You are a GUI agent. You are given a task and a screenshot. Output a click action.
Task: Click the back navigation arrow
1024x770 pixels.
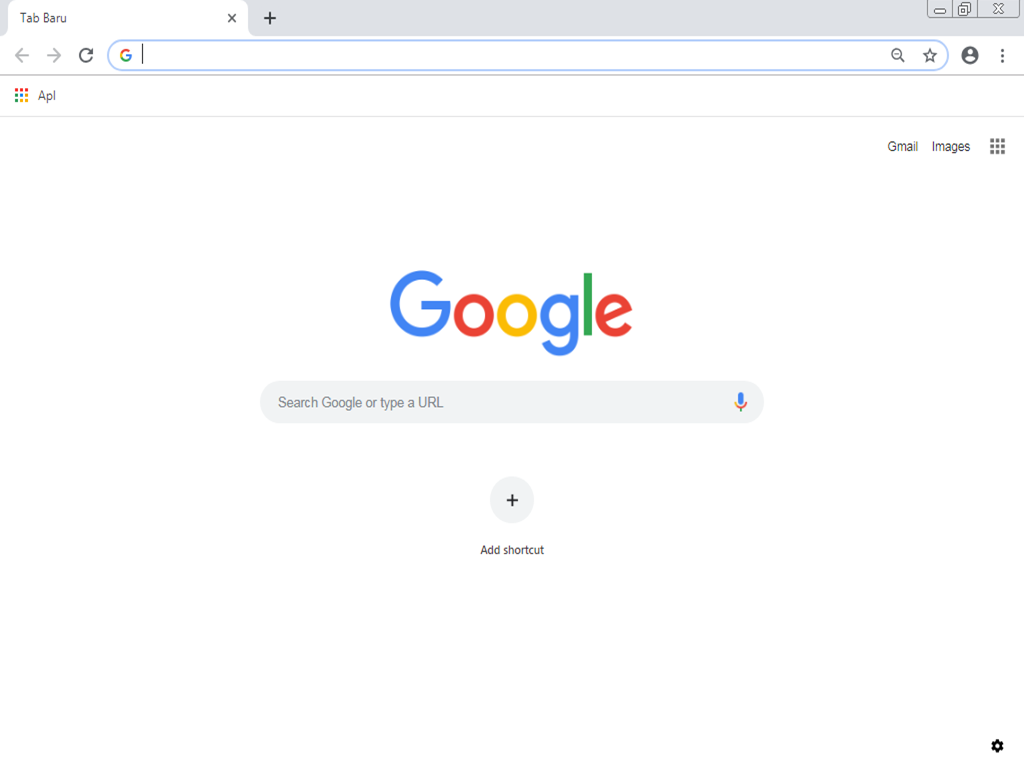(22, 56)
